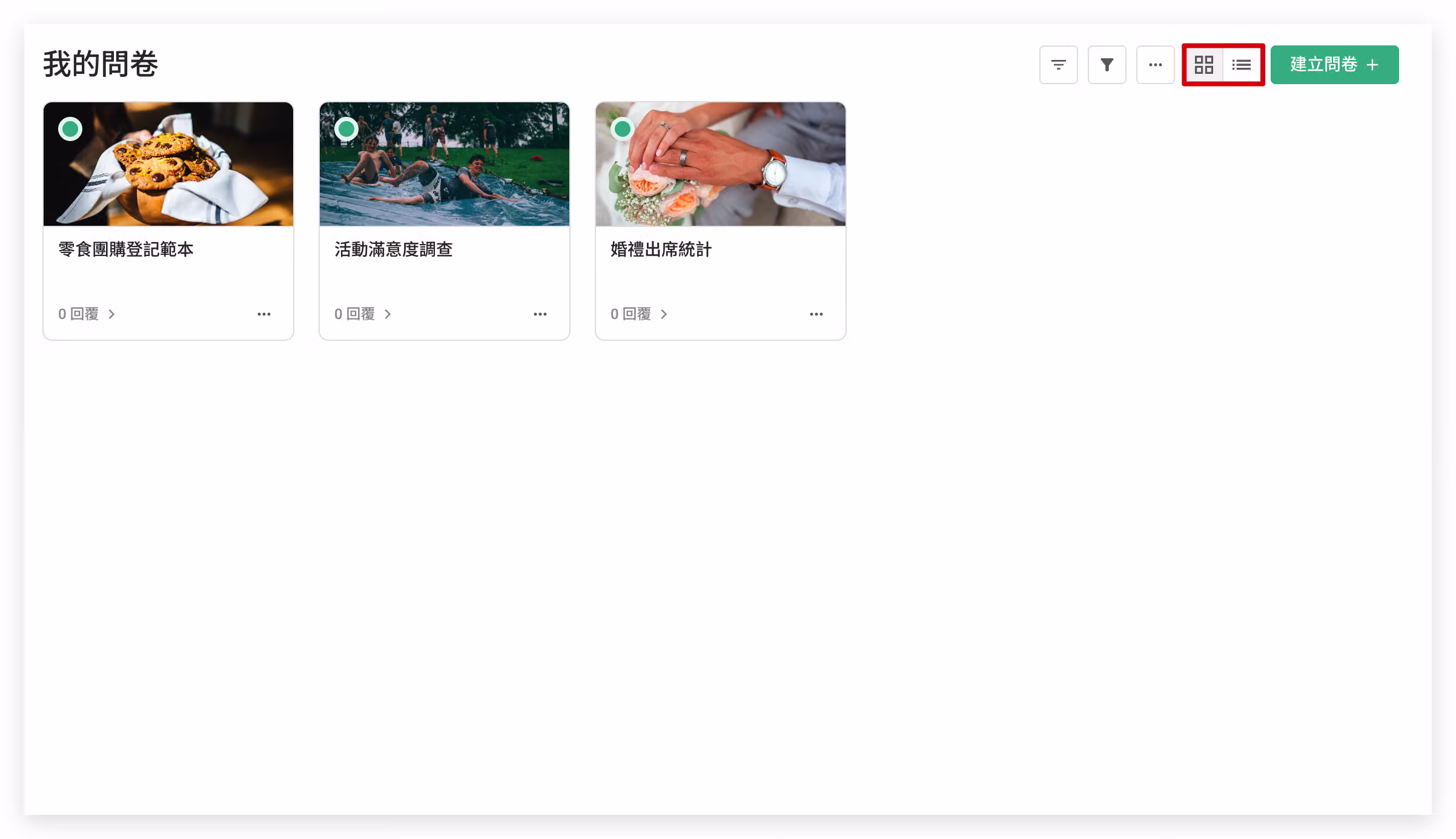The height and width of the screenshot is (839, 1456).
Task: Switch to list view
Action: (1242, 65)
